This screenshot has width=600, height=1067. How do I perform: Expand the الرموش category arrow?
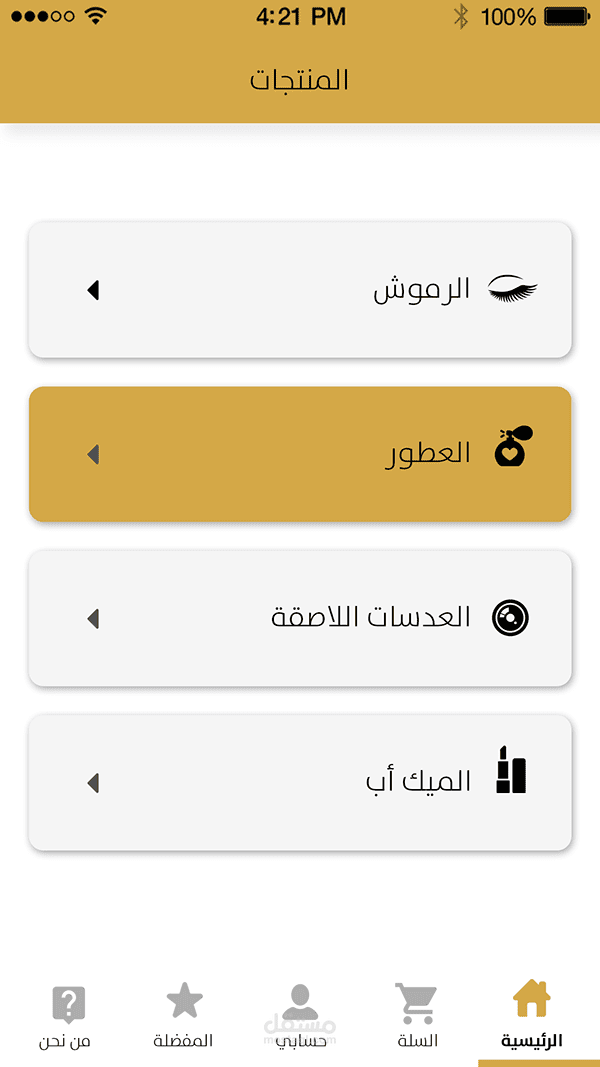point(93,290)
